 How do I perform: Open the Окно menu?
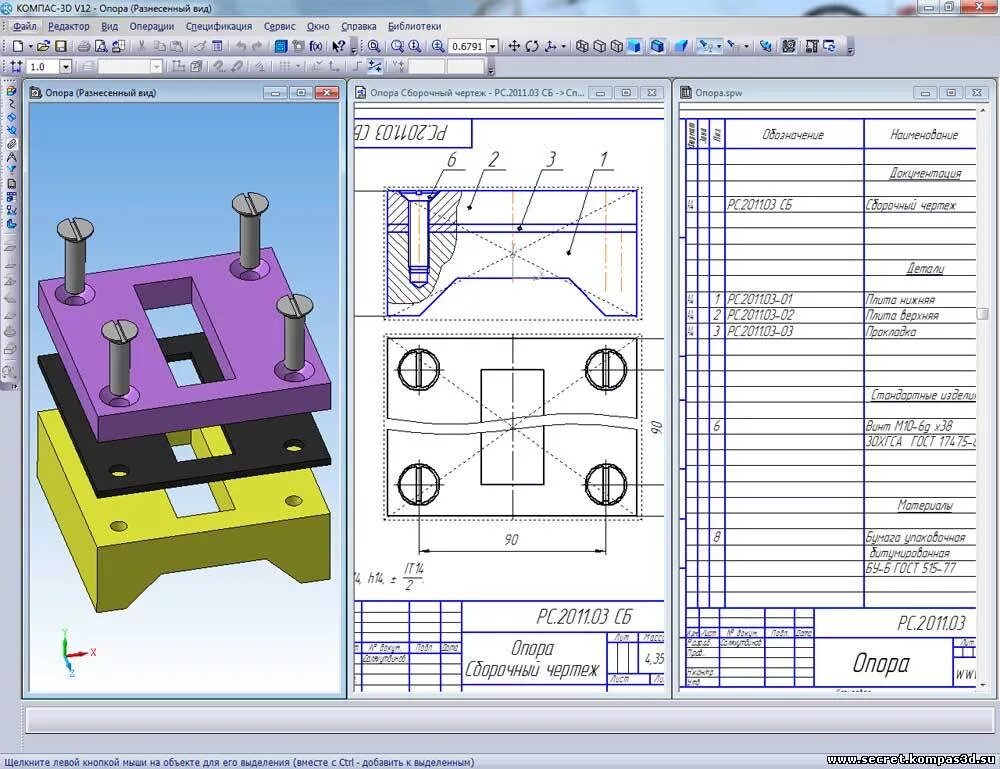tap(318, 26)
